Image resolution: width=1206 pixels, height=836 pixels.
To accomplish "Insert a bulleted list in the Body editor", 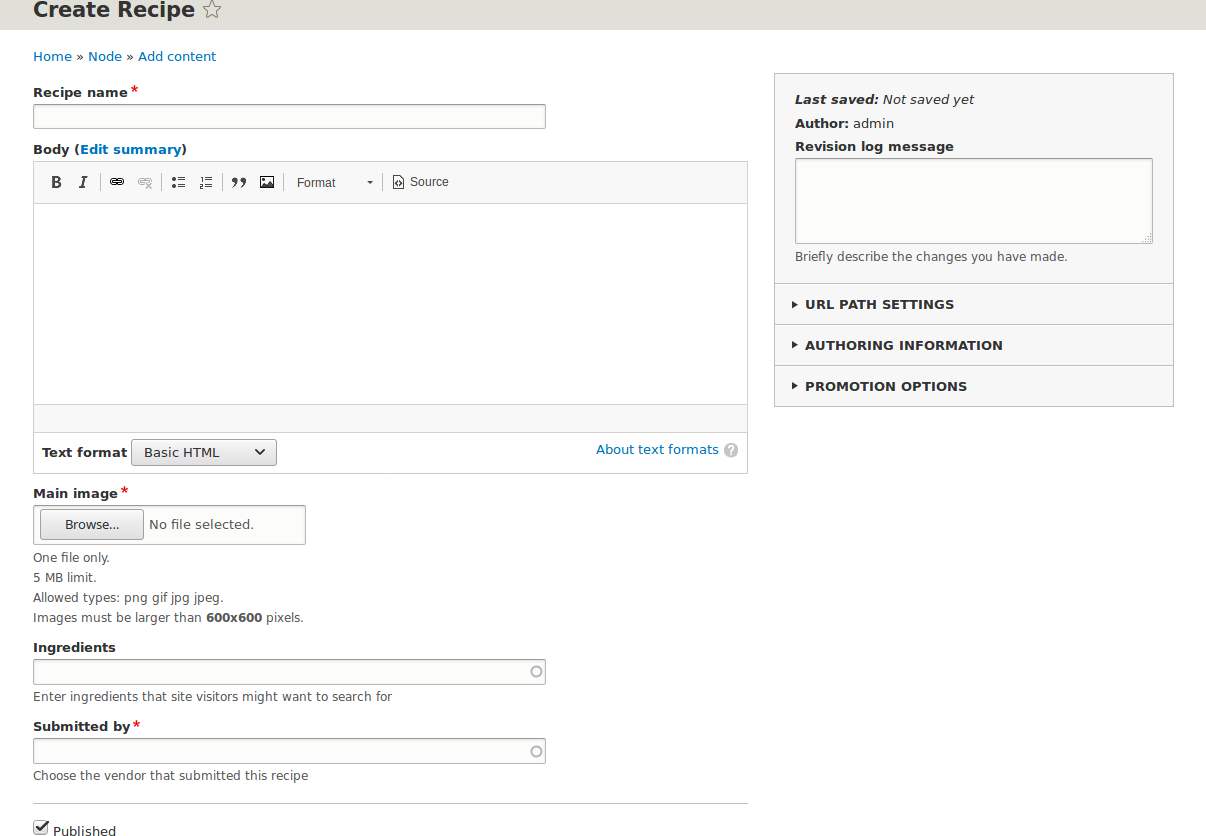I will pyautogui.click(x=178, y=182).
